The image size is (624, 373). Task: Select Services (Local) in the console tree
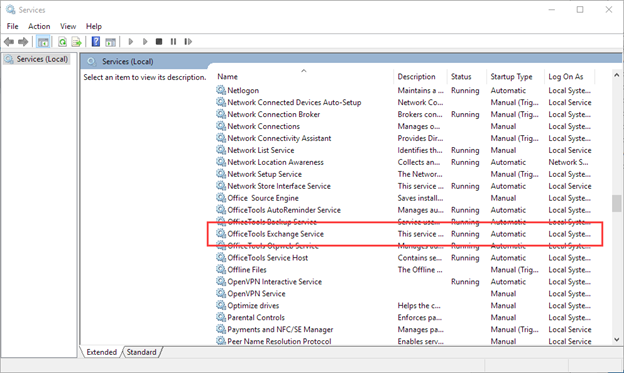tap(37, 59)
